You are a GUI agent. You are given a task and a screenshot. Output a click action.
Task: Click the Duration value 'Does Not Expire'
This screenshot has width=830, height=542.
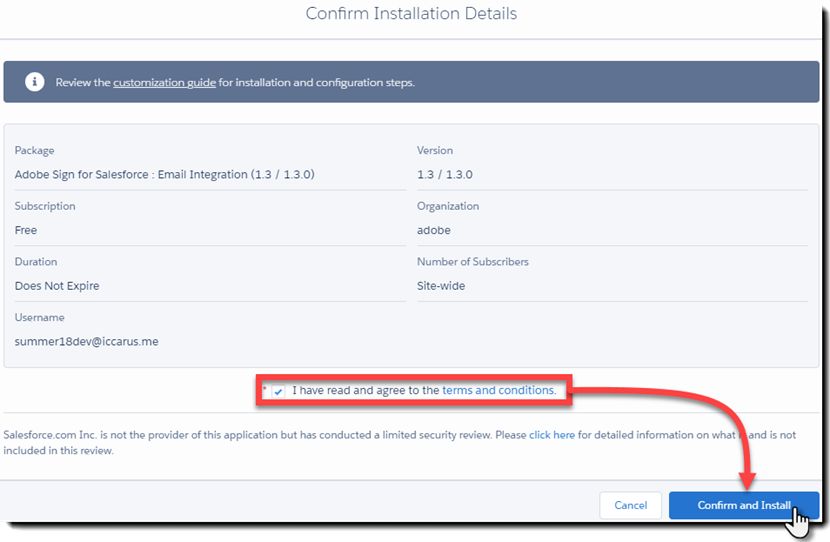57,286
